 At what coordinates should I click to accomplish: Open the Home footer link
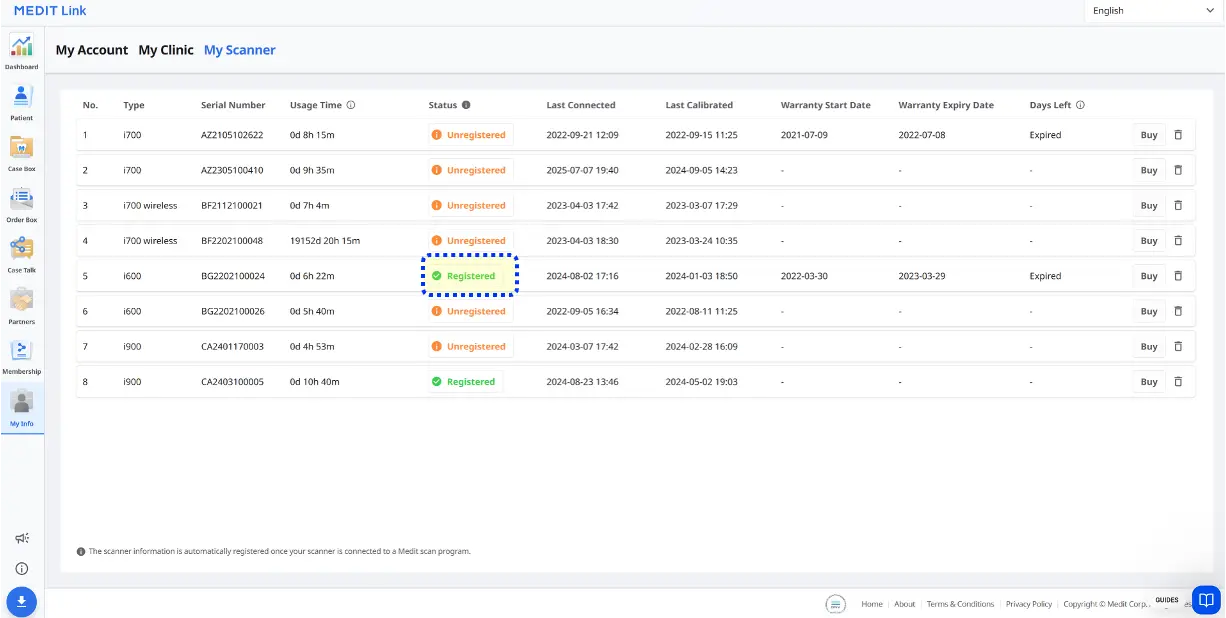(x=872, y=604)
